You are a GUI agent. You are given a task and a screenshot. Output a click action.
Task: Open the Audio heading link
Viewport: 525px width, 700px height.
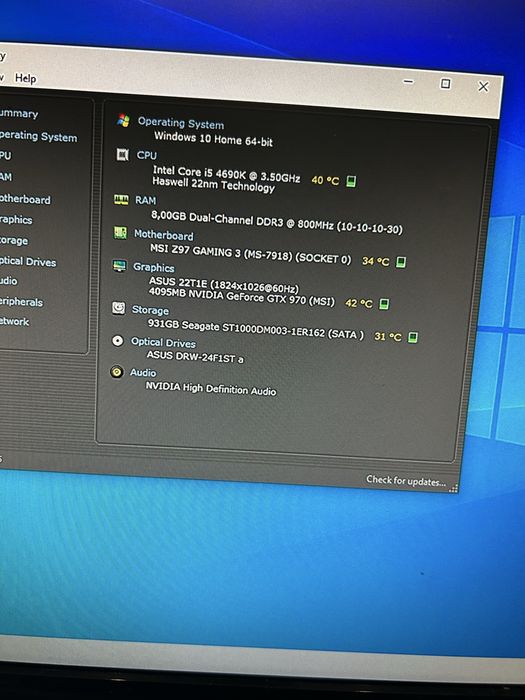coord(143,372)
